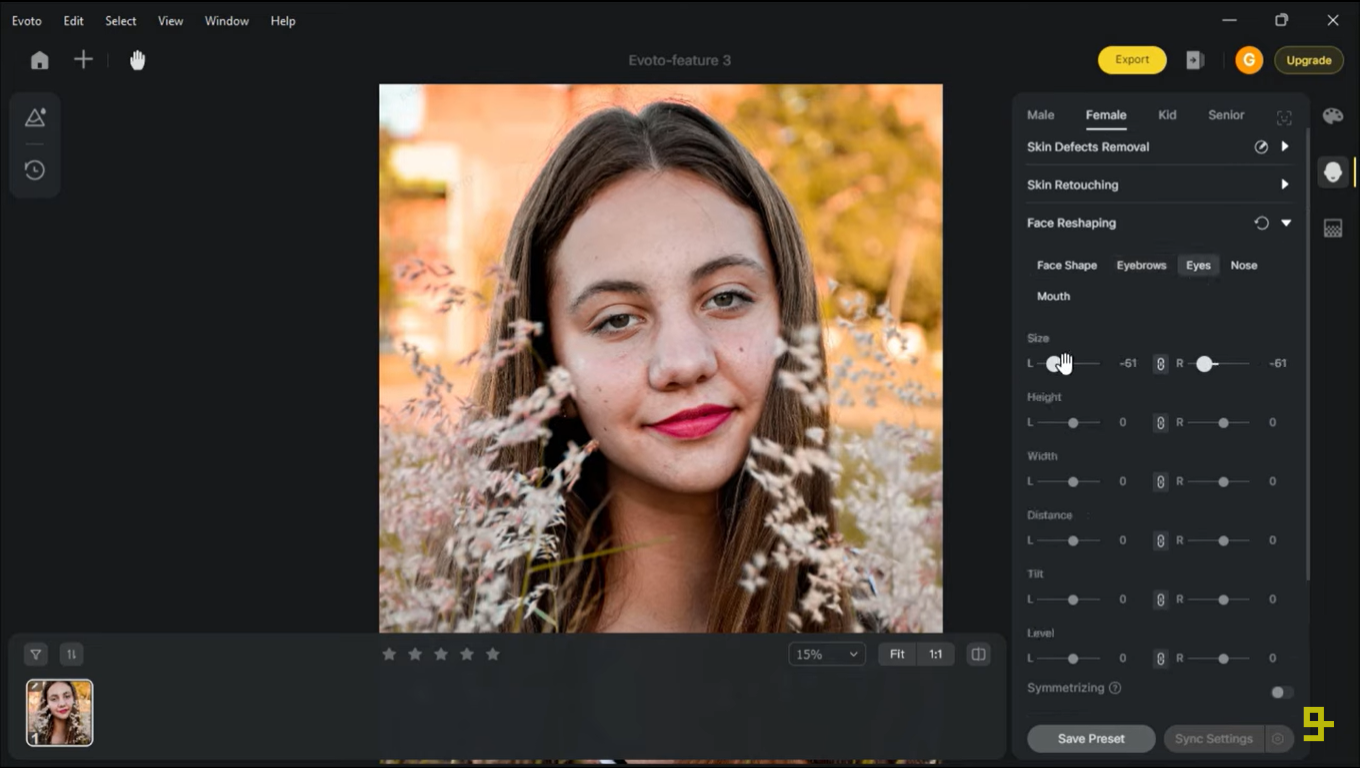This screenshot has height=768, width=1360.
Task: Open edit history with the clock icon
Action: coord(34,170)
